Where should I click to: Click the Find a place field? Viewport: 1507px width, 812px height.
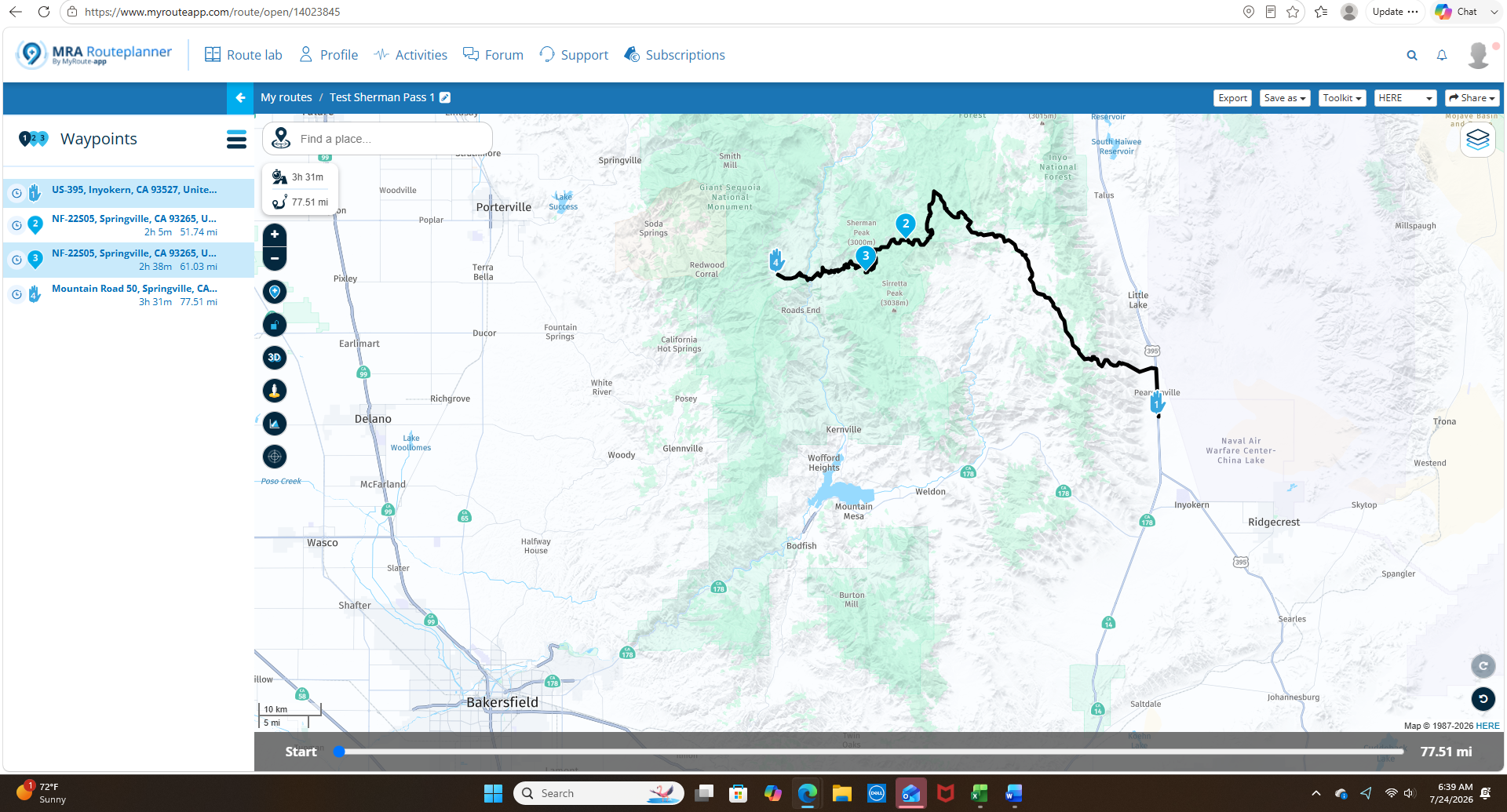pyautogui.click(x=377, y=139)
